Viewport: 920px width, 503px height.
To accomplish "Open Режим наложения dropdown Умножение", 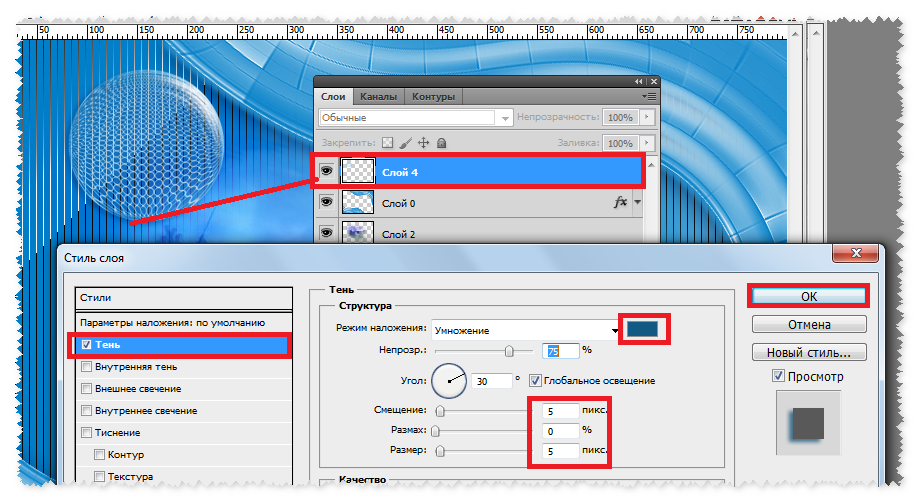I will (526, 330).
